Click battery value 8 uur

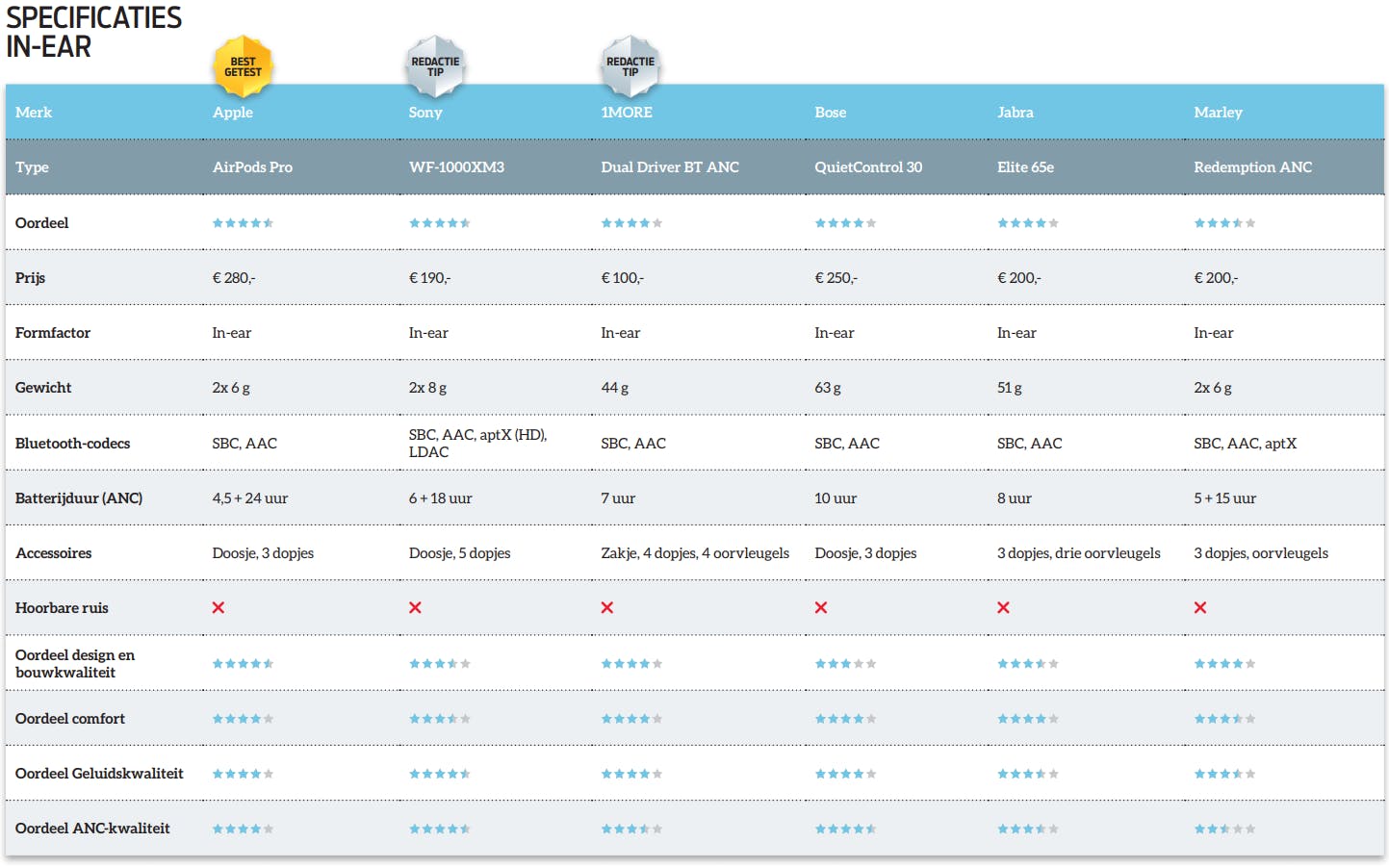pos(1015,498)
